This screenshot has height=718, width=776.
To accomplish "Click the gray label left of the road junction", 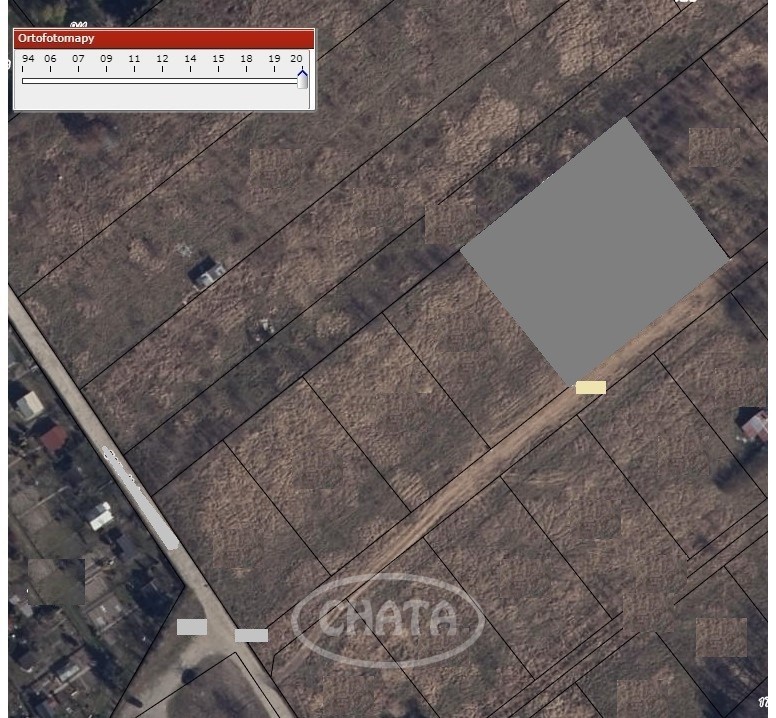I will pyautogui.click(x=192, y=627).
